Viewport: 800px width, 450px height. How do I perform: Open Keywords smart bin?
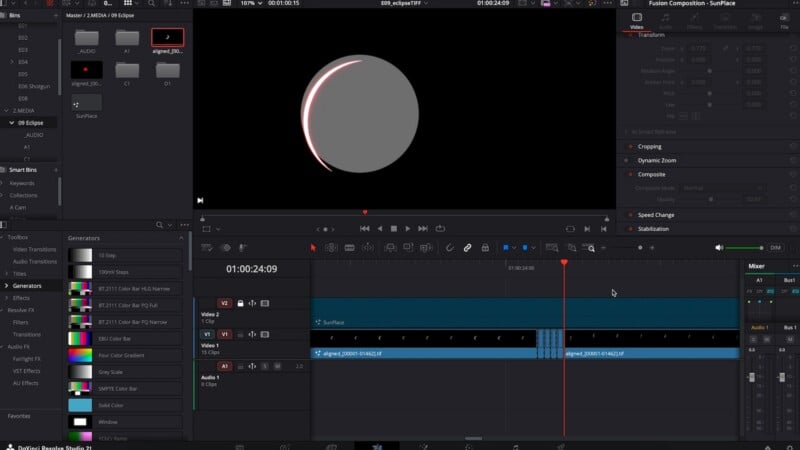click(x=22, y=183)
